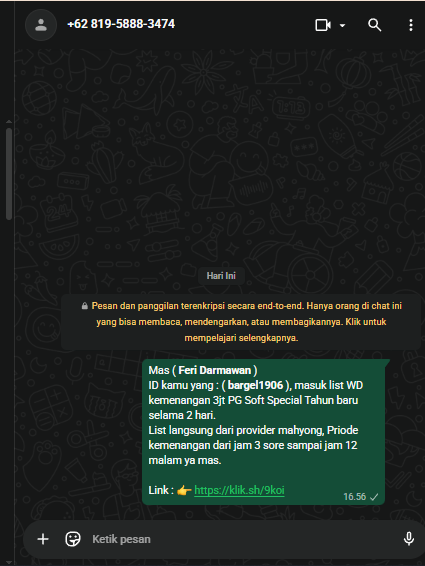
Task: Expand the call options dropdown arrow
Action: coord(342,25)
